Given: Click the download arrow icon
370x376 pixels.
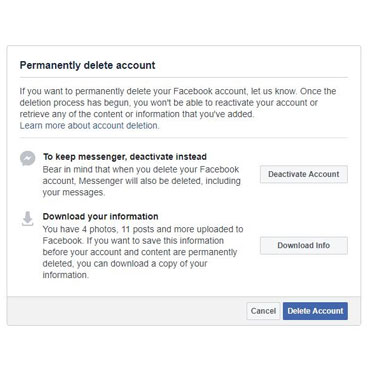Looking at the screenshot, I should click(28, 218).
